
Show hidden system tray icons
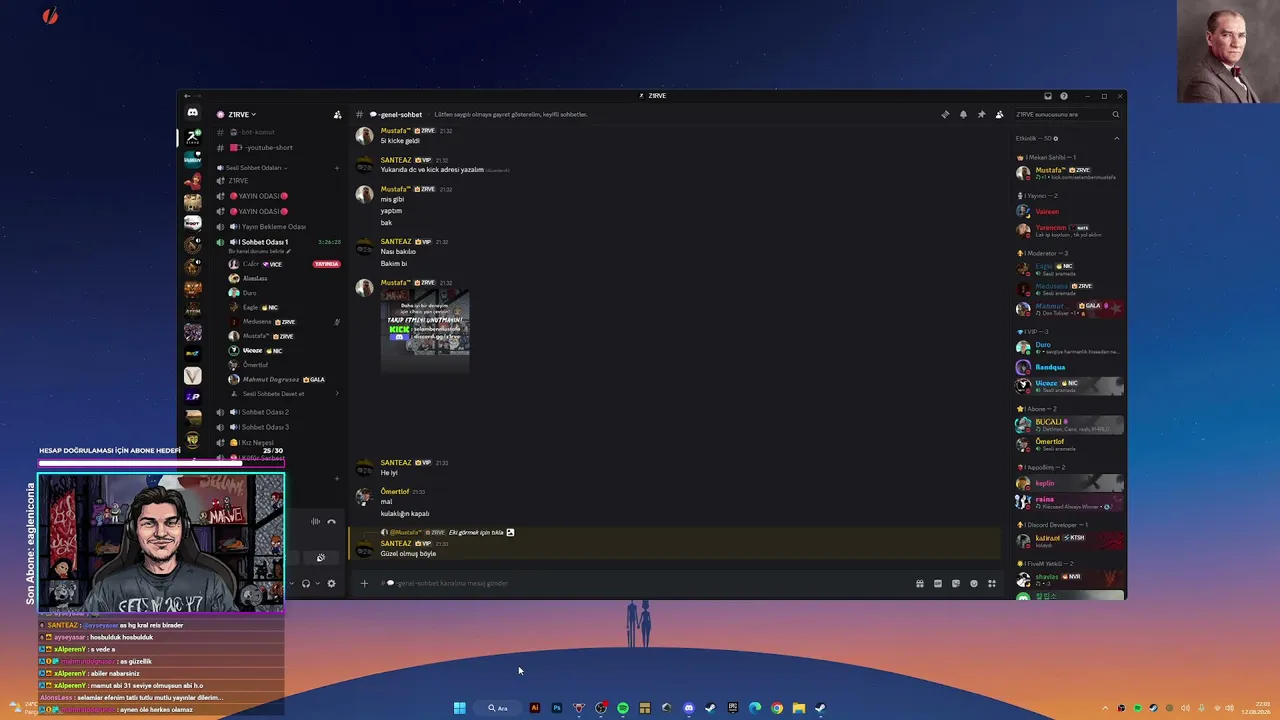tap(1105, 708)
